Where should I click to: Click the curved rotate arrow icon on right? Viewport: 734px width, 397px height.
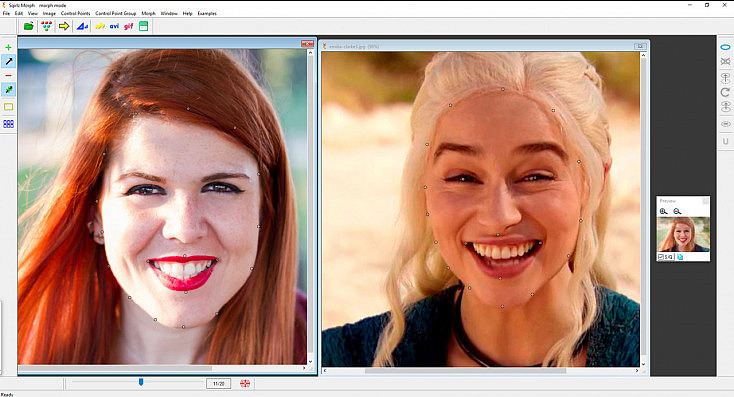725,92
